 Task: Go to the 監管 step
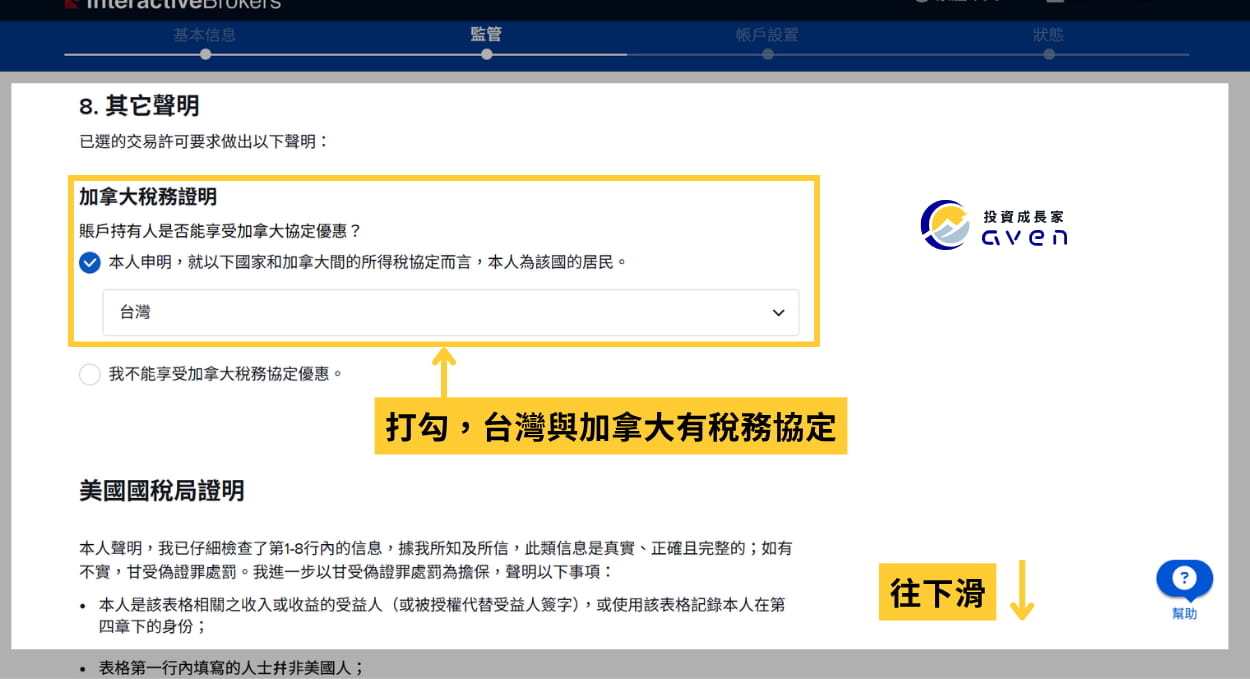[x=486, y=35]
